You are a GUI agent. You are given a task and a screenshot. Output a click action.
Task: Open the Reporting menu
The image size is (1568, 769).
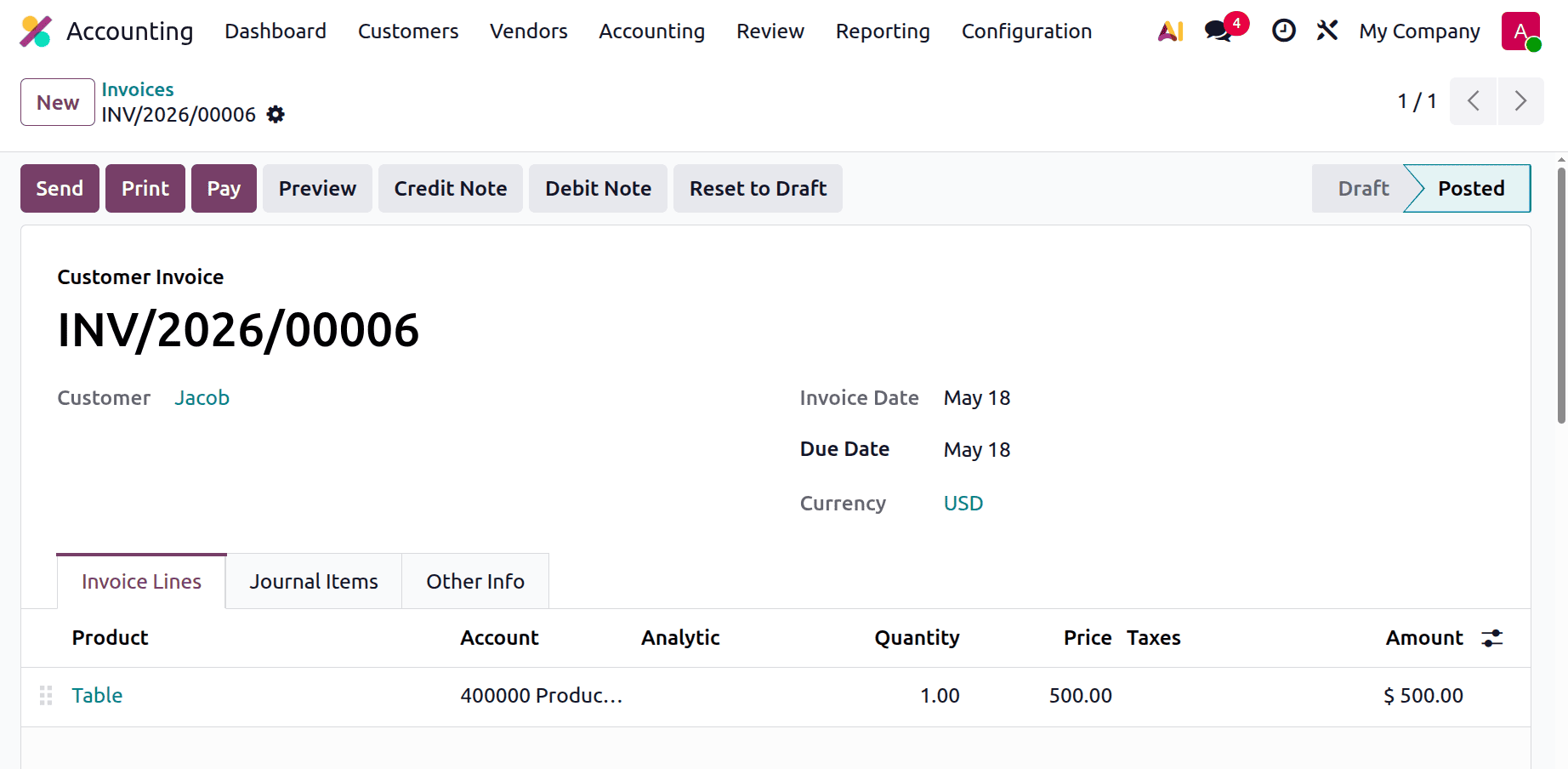click(x=883, y=31)
